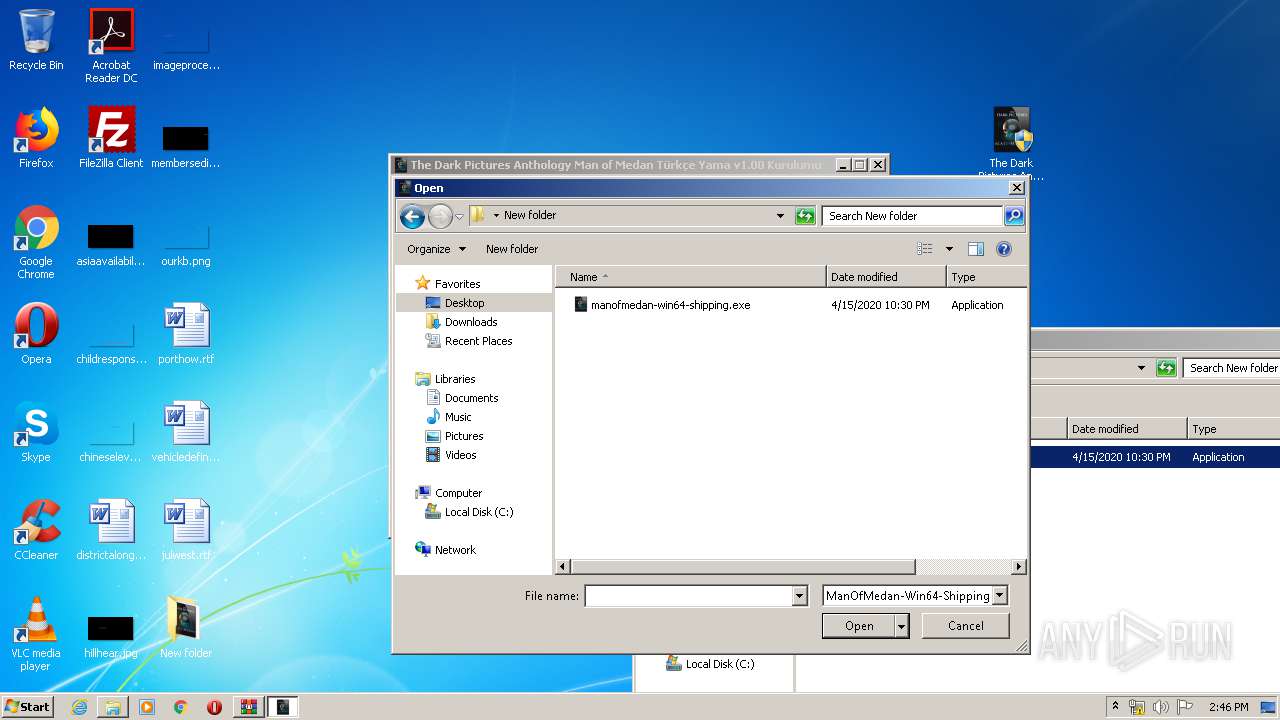Image resolution: width=1280 pixels, height=720 pixels.
Task: Expand the Open button split arrow
Action: click(x=901, y=626)
